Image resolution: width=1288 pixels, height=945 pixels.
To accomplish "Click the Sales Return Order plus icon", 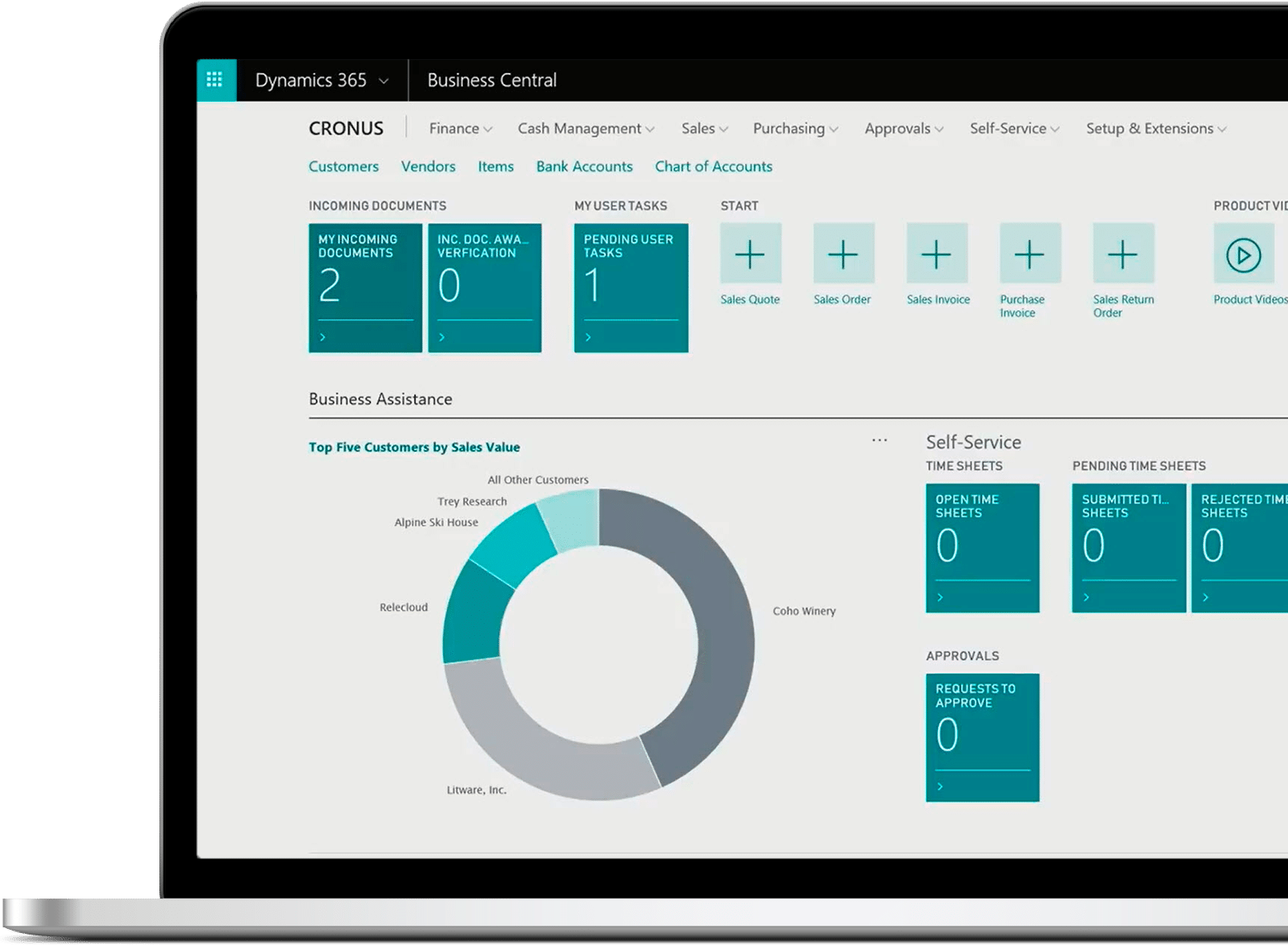I will 1123,254.
